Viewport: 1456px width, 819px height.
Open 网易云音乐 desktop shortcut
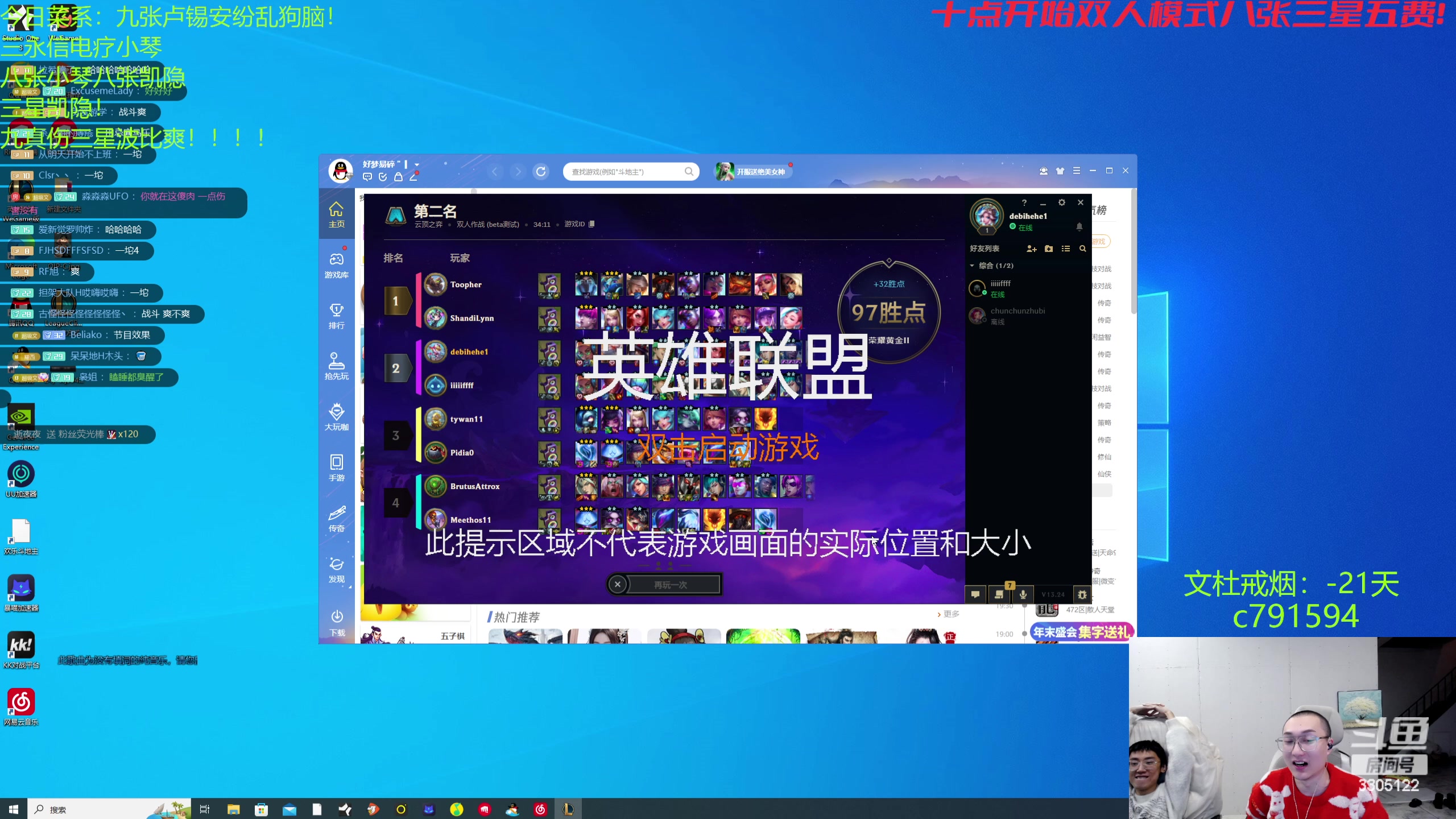click(x=21, y=707)
